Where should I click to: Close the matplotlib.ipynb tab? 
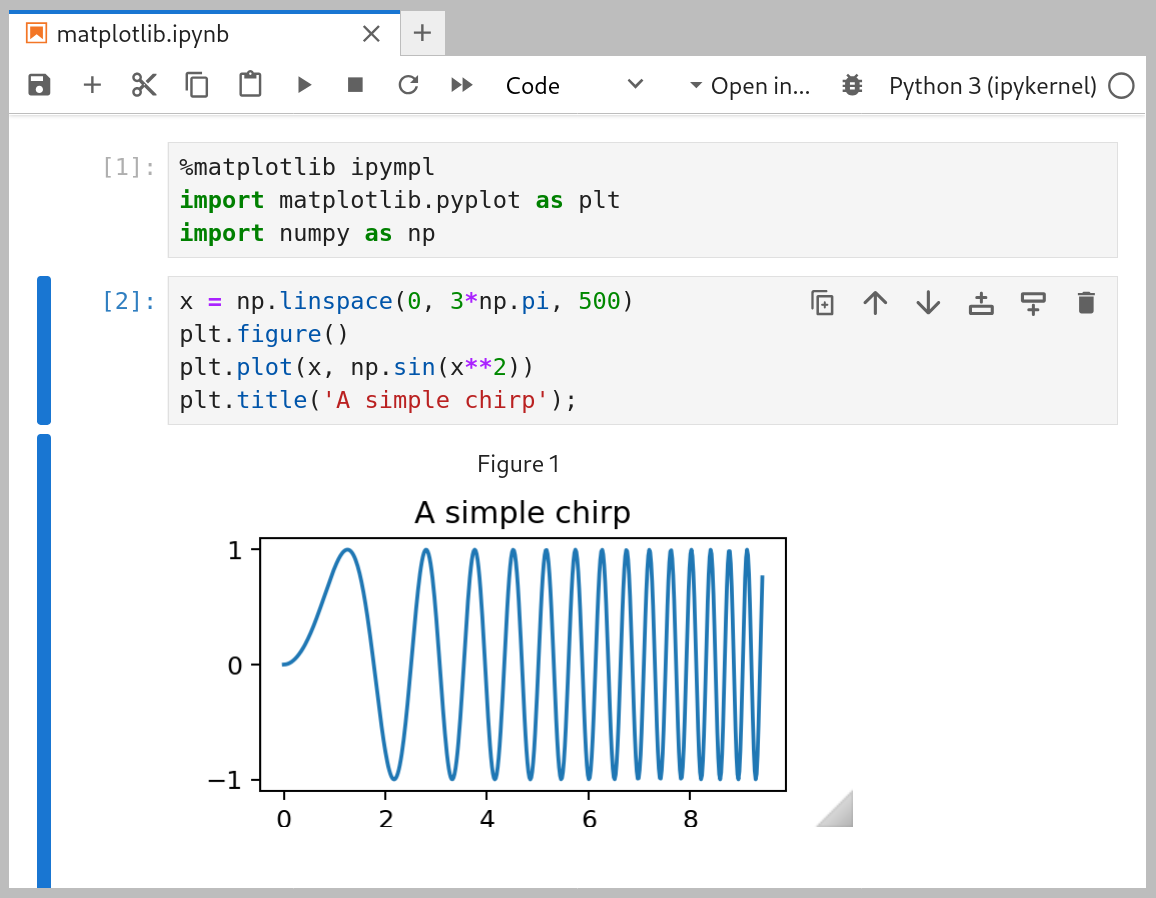[372, 34]
